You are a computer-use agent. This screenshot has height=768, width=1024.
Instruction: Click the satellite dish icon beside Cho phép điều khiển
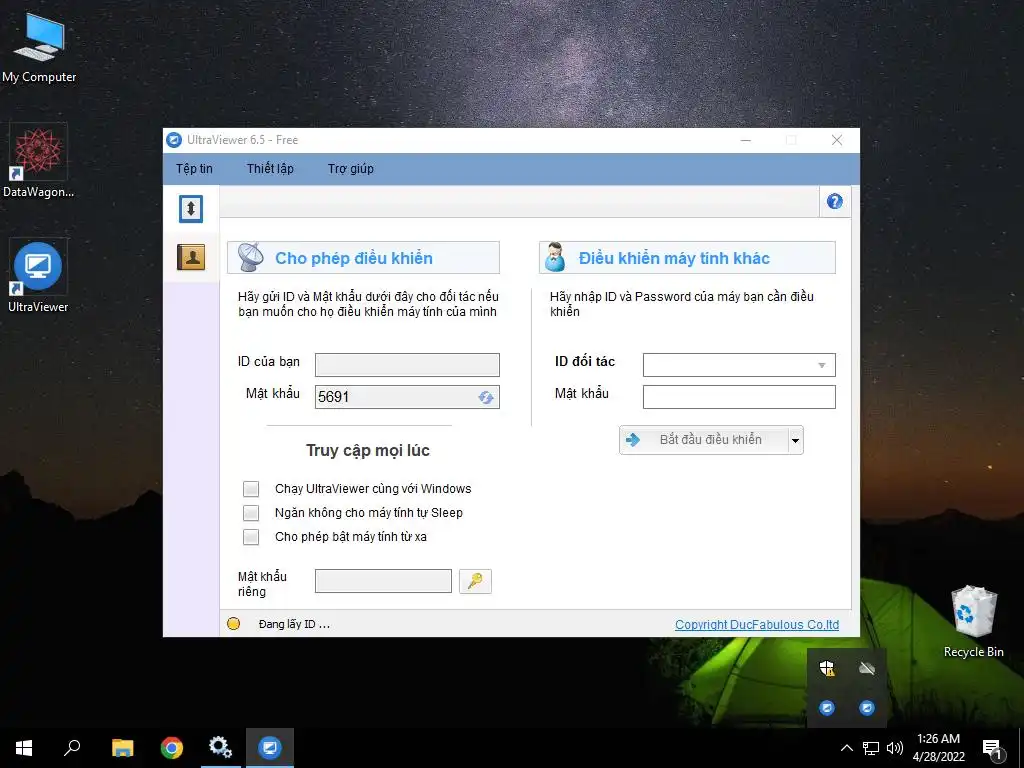coord(251,257)
